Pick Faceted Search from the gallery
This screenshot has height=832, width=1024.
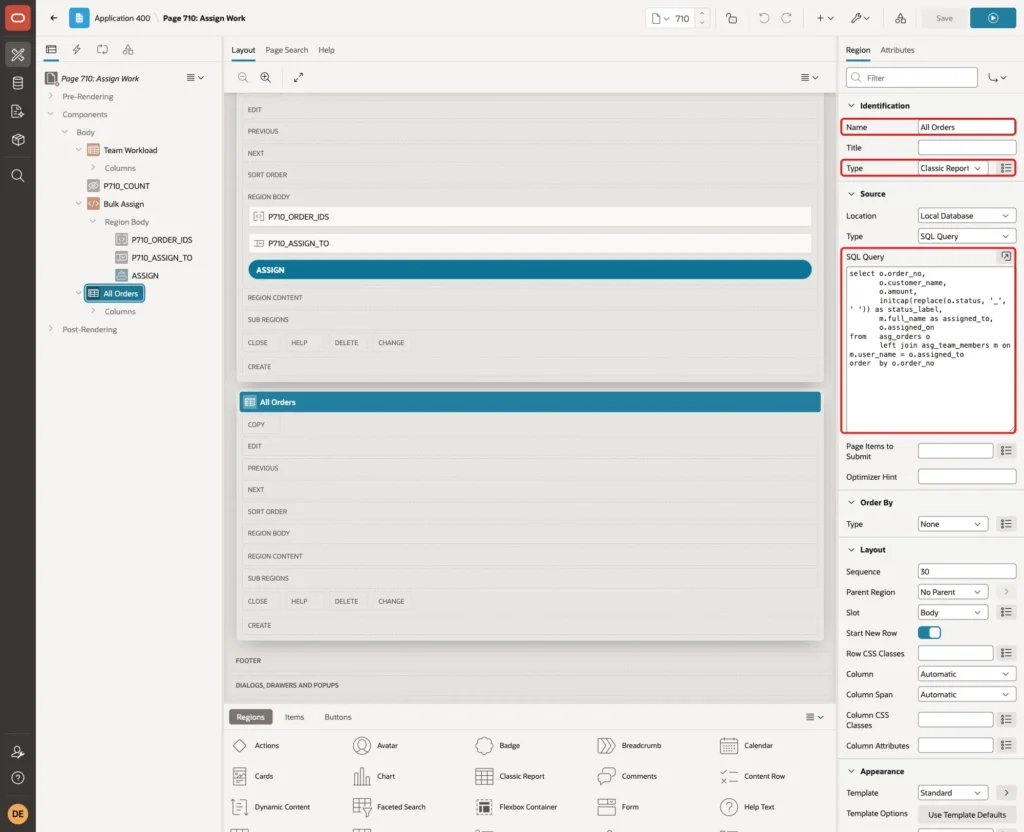pyautogui.click(x=389, y=807)
